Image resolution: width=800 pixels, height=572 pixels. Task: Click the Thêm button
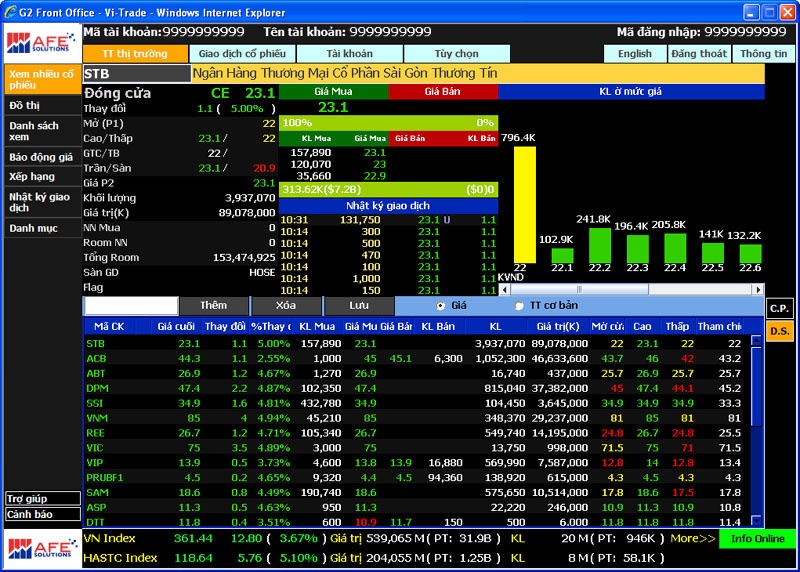tap(213, 306)
